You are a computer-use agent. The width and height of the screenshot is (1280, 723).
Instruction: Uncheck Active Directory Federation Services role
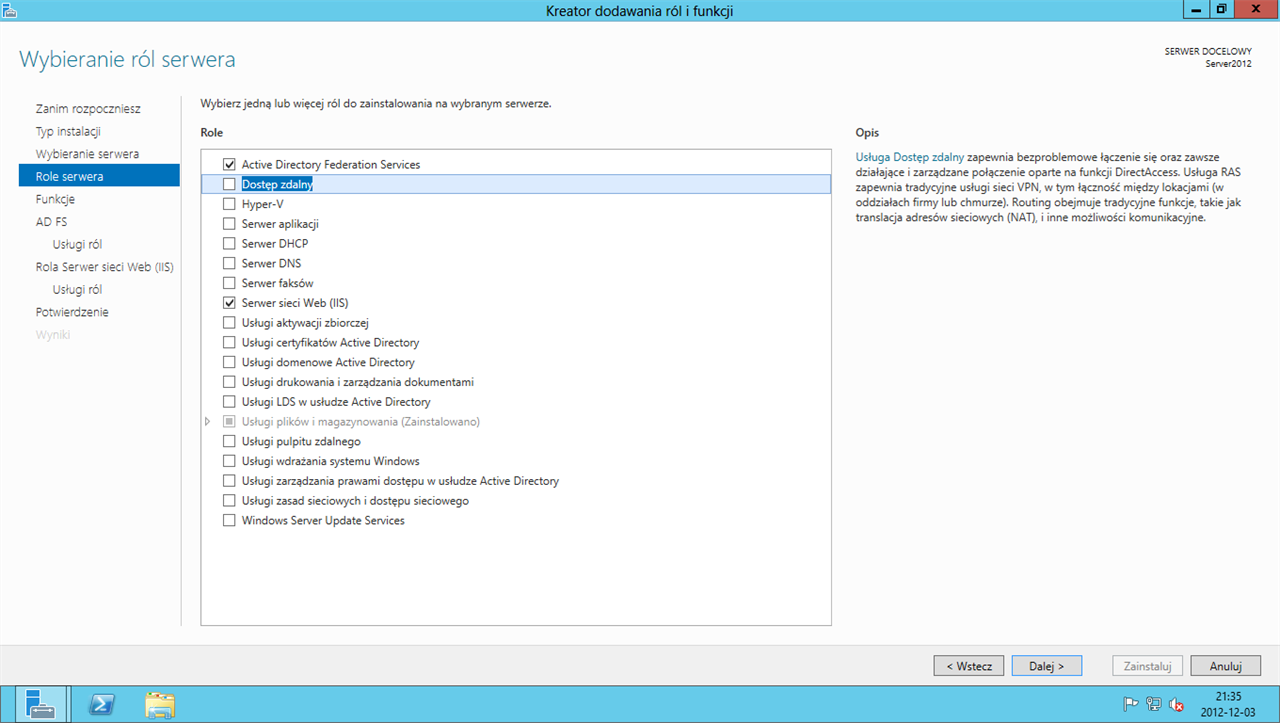pyautogui.click(x=229, y=164)
